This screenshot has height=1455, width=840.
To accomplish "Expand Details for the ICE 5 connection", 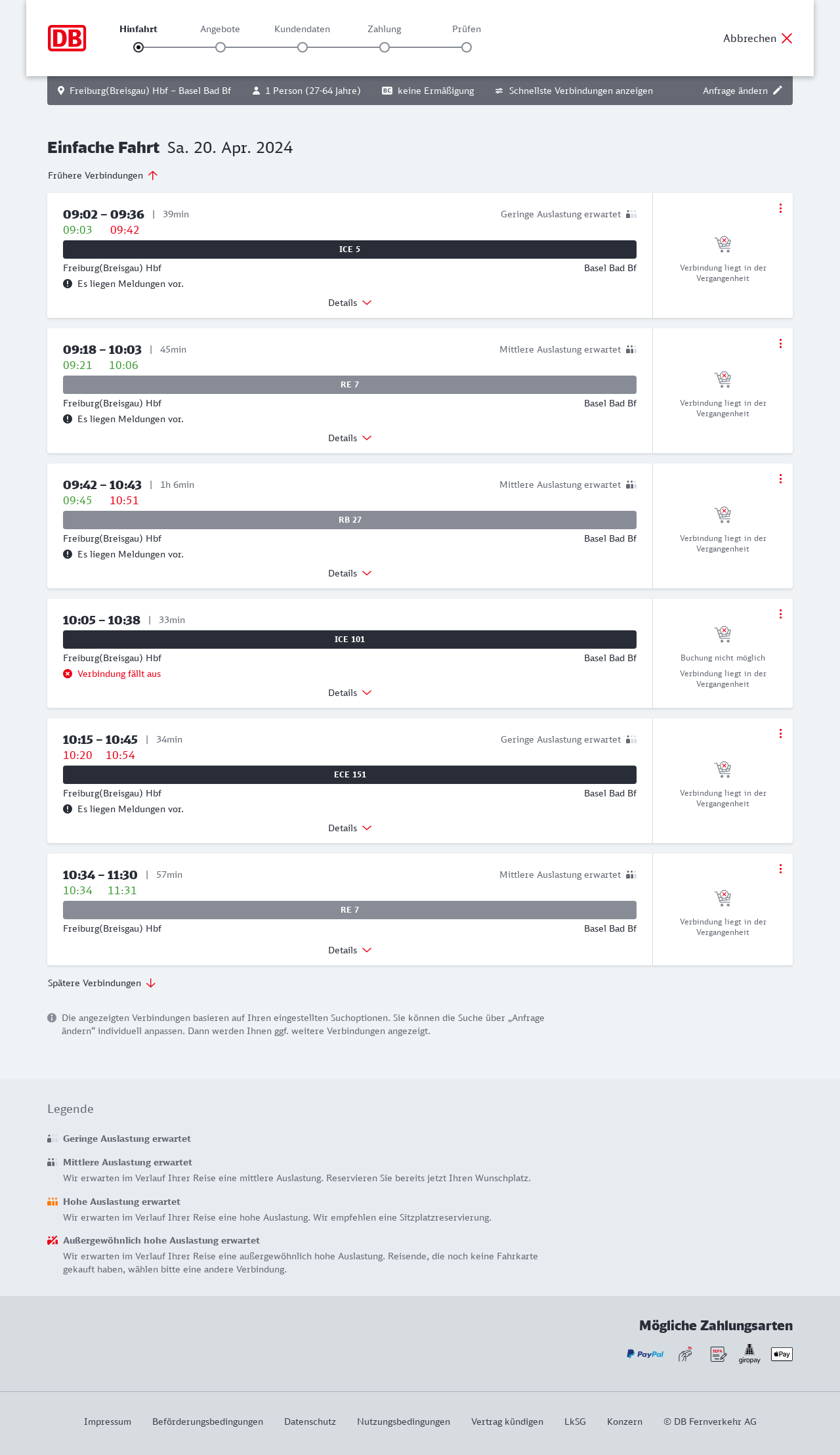I will (350, 303).
